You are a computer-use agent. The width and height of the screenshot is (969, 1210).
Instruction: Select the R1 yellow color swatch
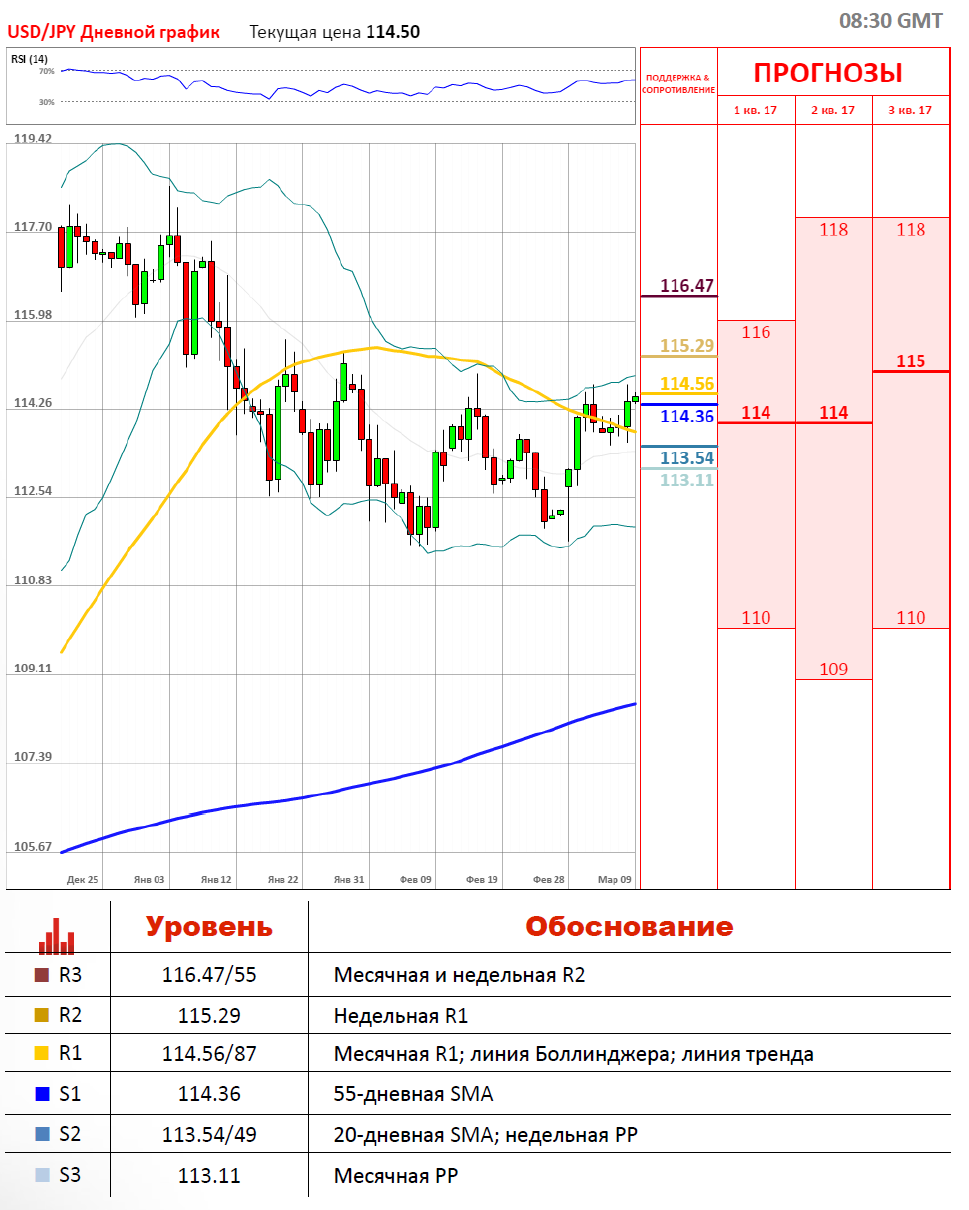[x=41, y=1054]
